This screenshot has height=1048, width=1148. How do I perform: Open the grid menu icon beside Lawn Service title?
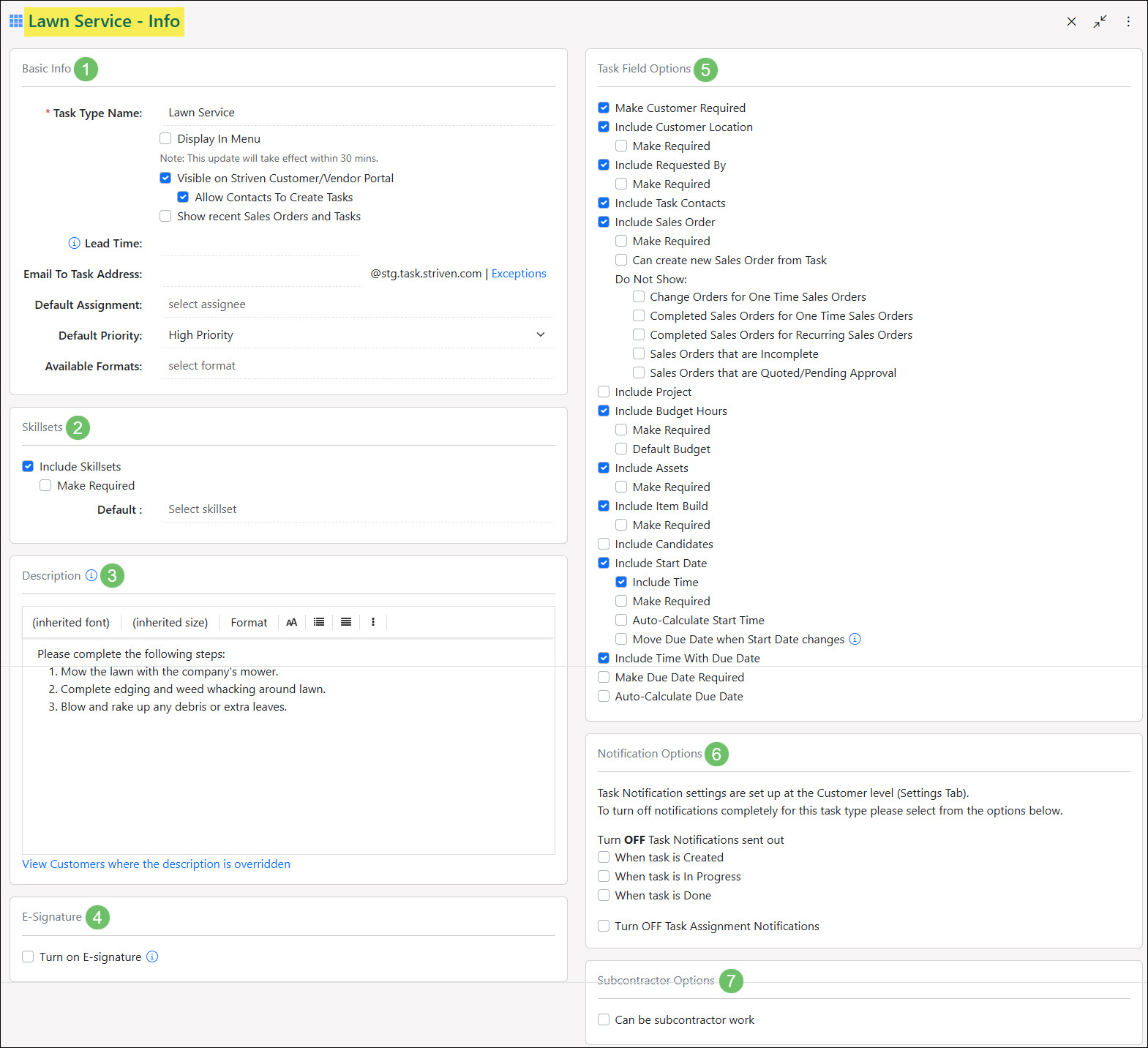pos(15,21)
